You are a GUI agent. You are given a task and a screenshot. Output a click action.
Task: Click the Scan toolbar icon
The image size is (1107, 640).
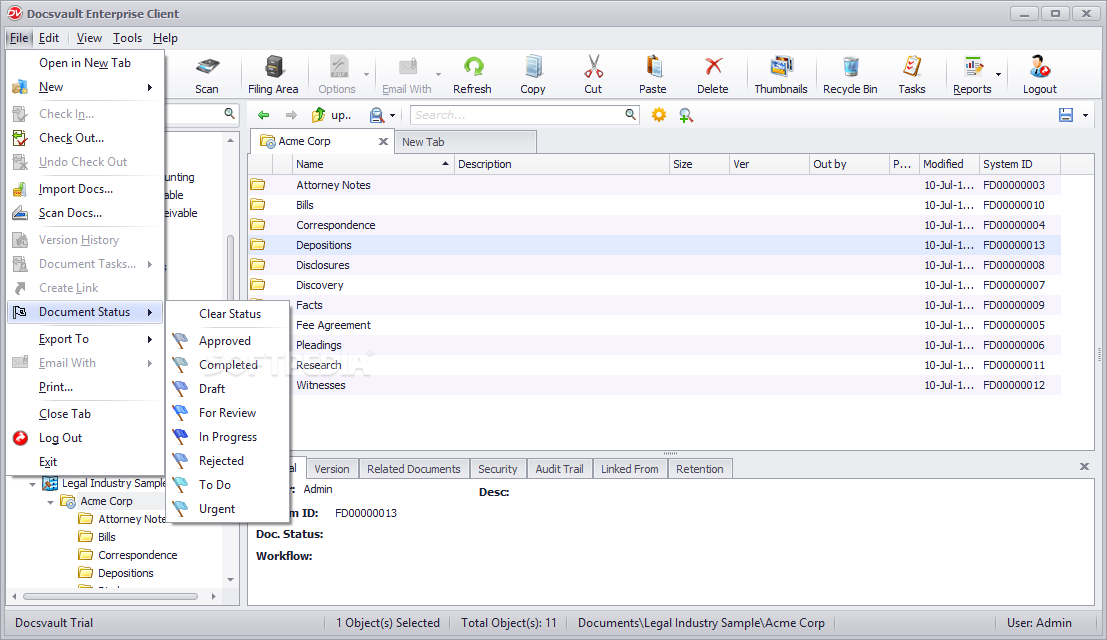(x=207, y=68)
